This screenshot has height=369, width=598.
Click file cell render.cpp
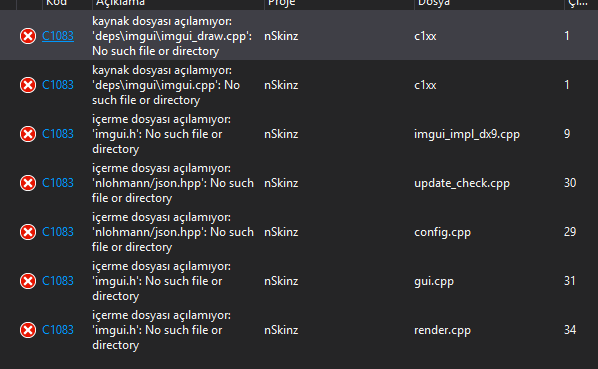(x=442, y=330)
